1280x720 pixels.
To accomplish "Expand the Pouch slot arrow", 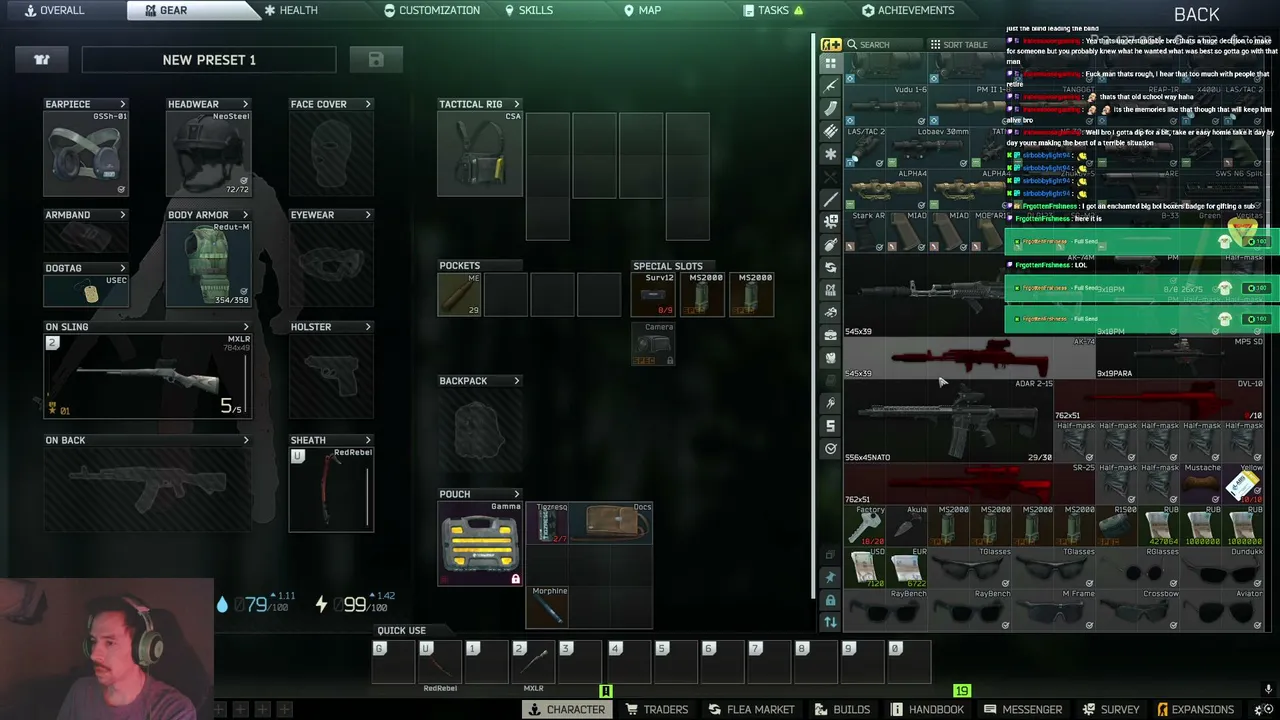I will [516, 494].
